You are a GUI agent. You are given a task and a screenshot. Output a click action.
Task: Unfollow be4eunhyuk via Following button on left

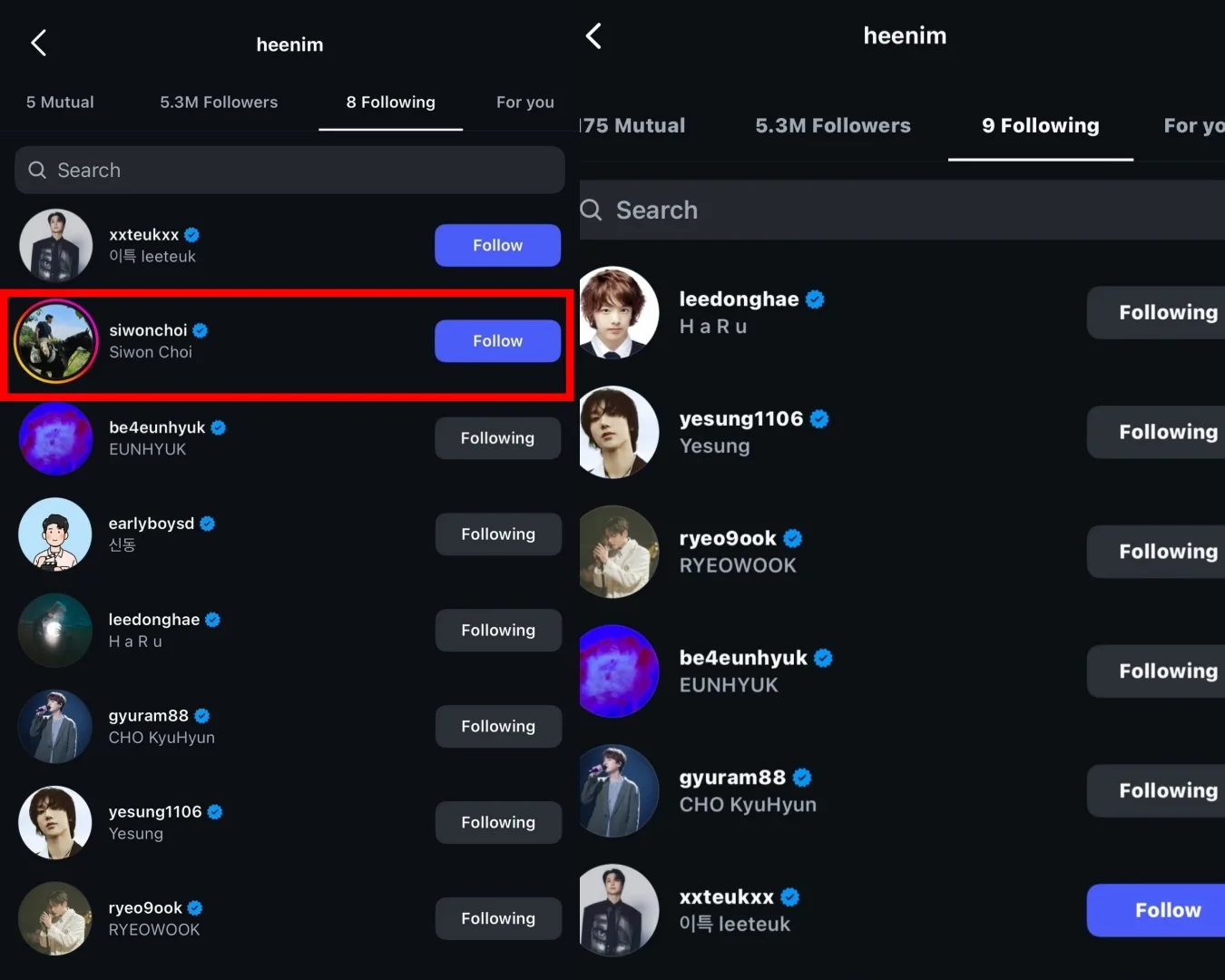(x=497, y=438)
